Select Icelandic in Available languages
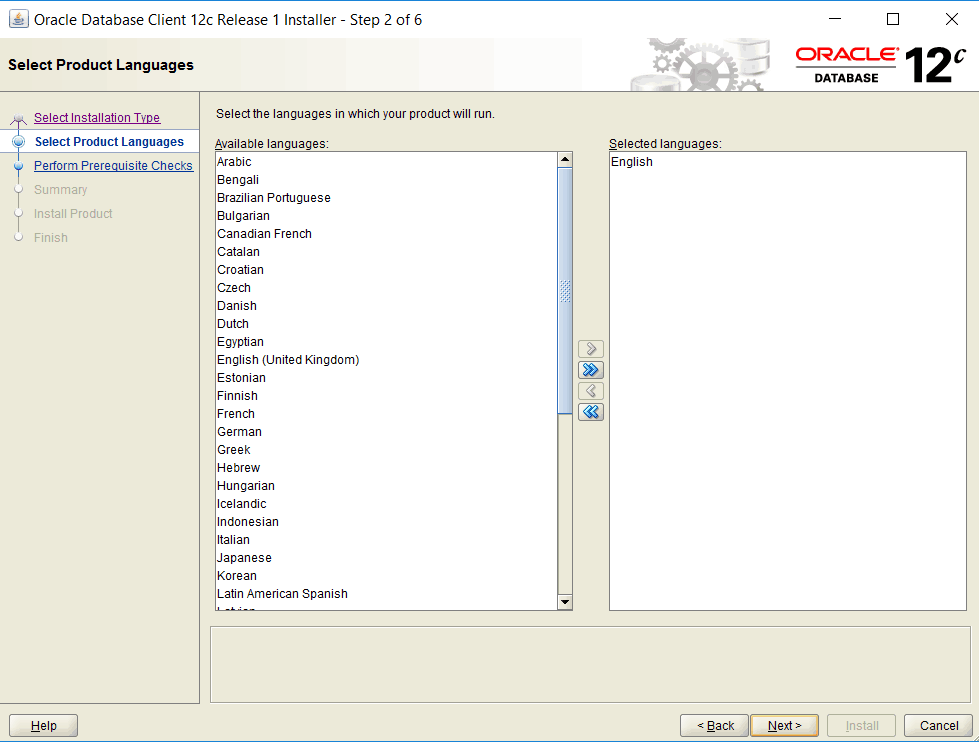Screen dimensions: 979x742 [386, 504]
